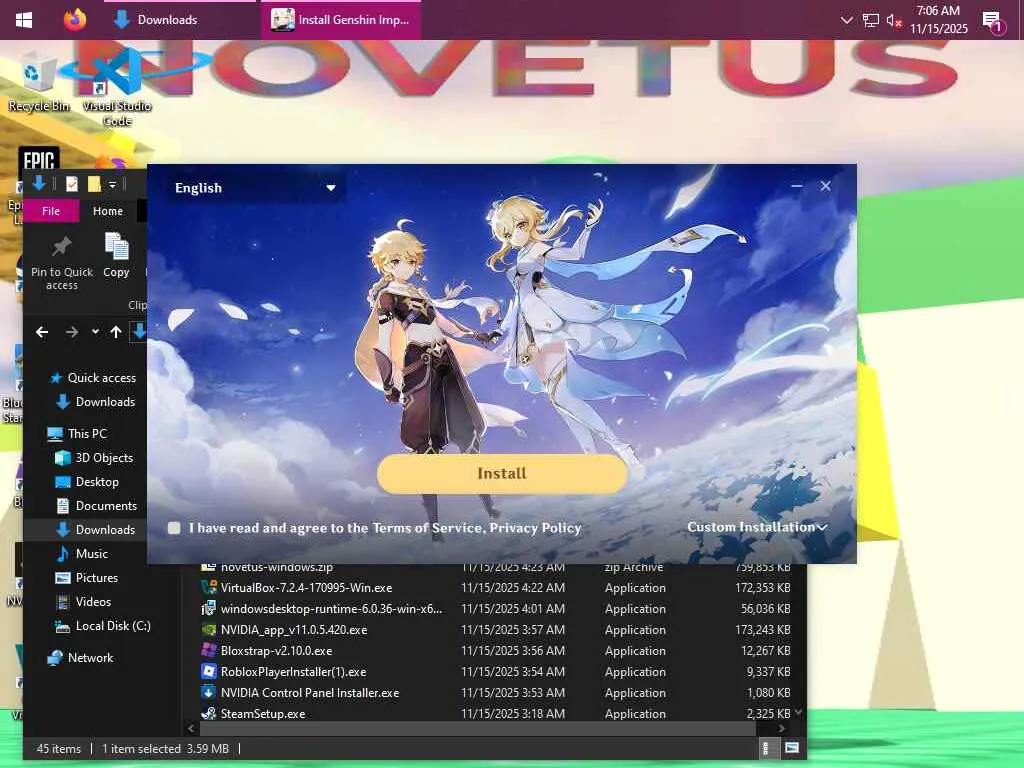Open Pictures folder in navigation pane
The image size is (1024, 768).
pos(87,578)
